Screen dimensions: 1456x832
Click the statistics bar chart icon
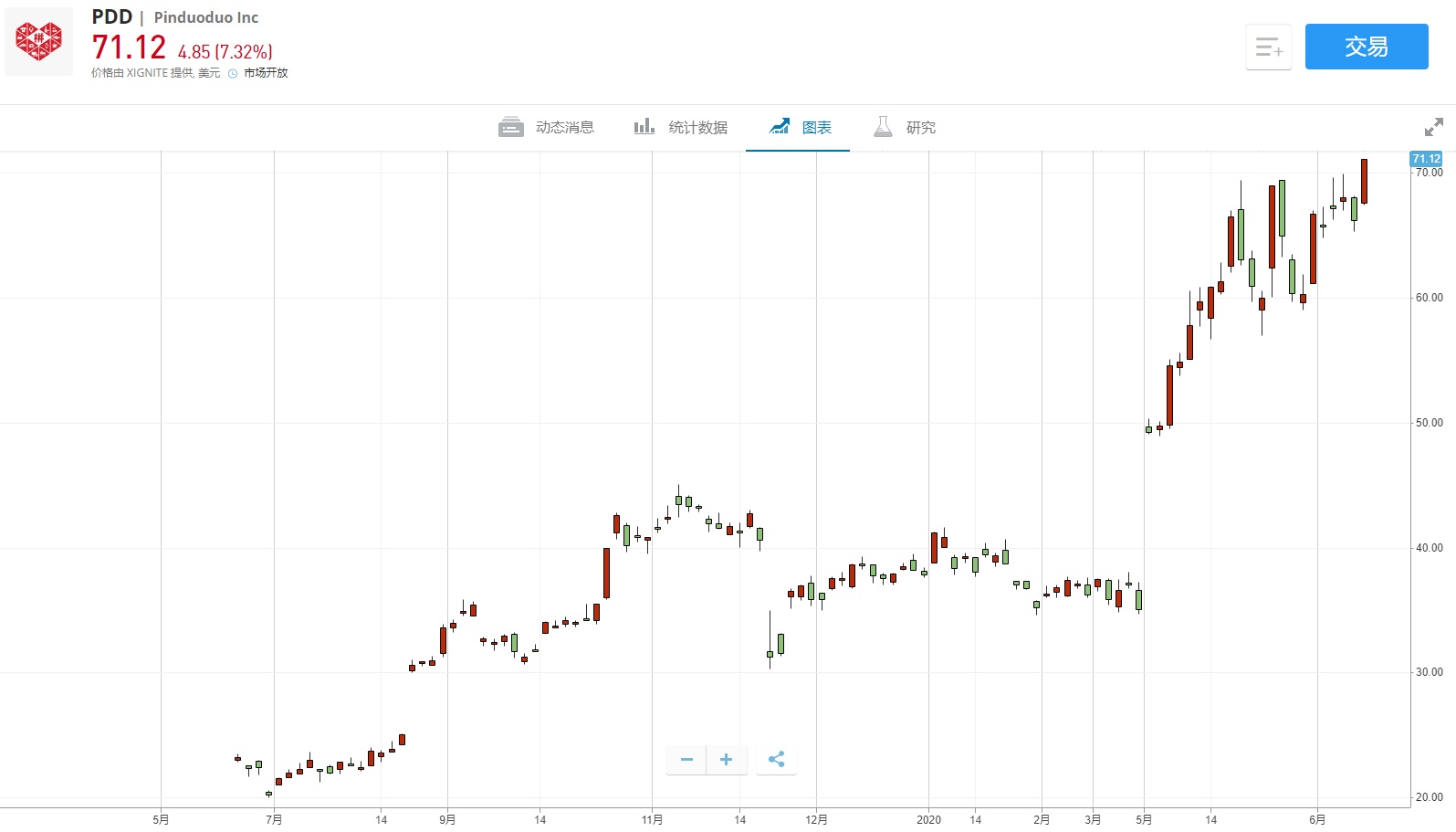644,127
